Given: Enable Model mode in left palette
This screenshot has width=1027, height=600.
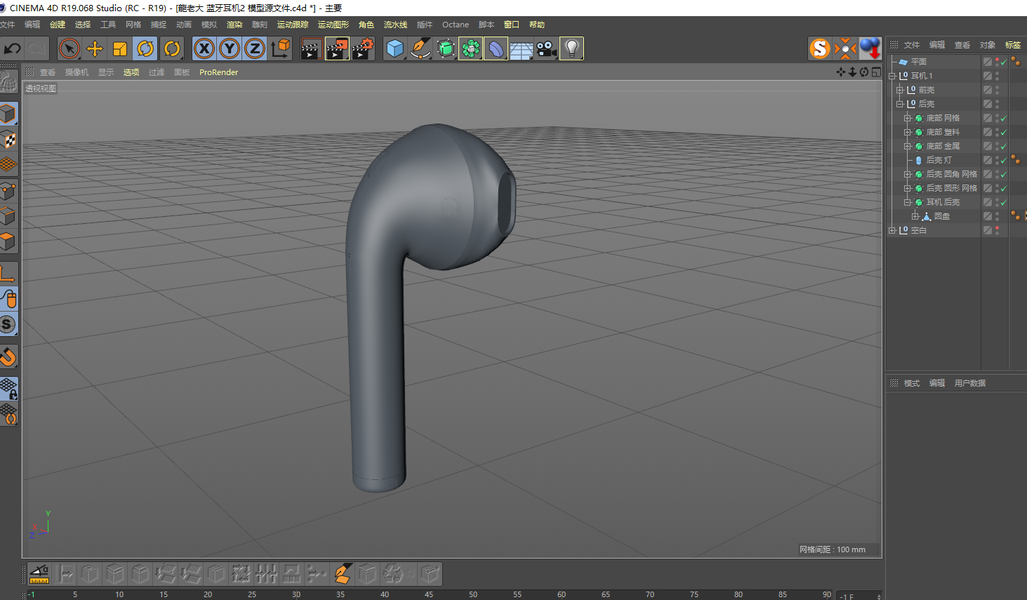Looking at the screenshot, I should [x=8, y=114].
